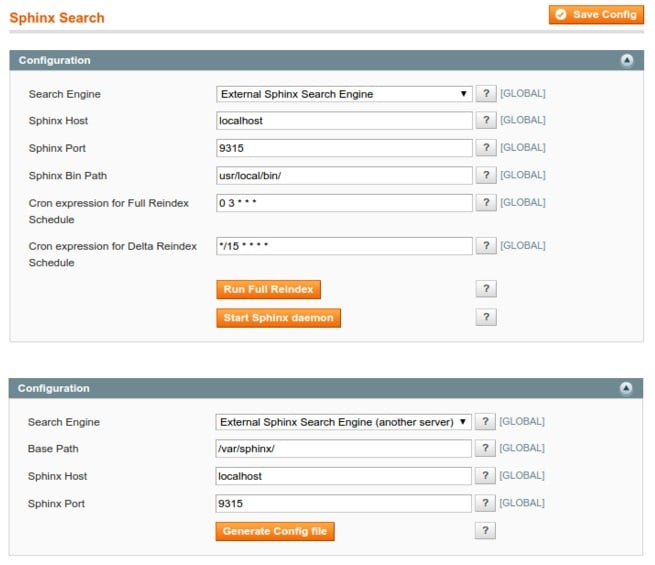Click first Configuration section header title
This screenshot has width=655, height=565.
pyautogui.click(x=54, y=60)
